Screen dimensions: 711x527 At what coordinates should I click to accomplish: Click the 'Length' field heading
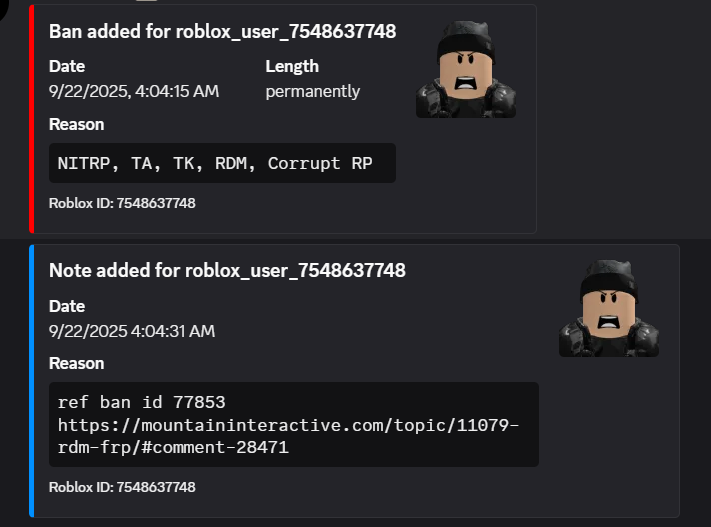tap(292, 67)
